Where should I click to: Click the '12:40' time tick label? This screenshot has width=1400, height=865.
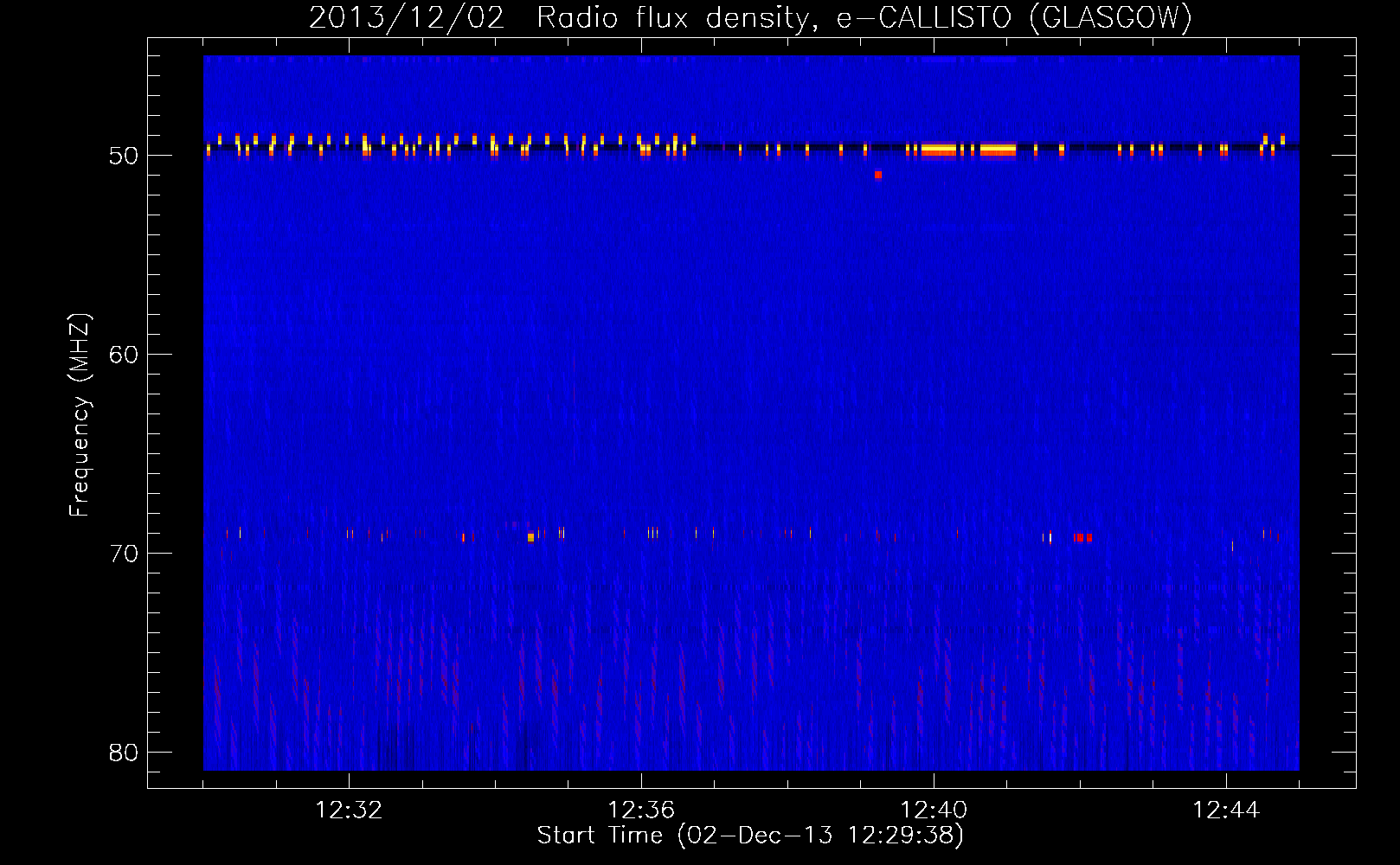coord(934,811)
